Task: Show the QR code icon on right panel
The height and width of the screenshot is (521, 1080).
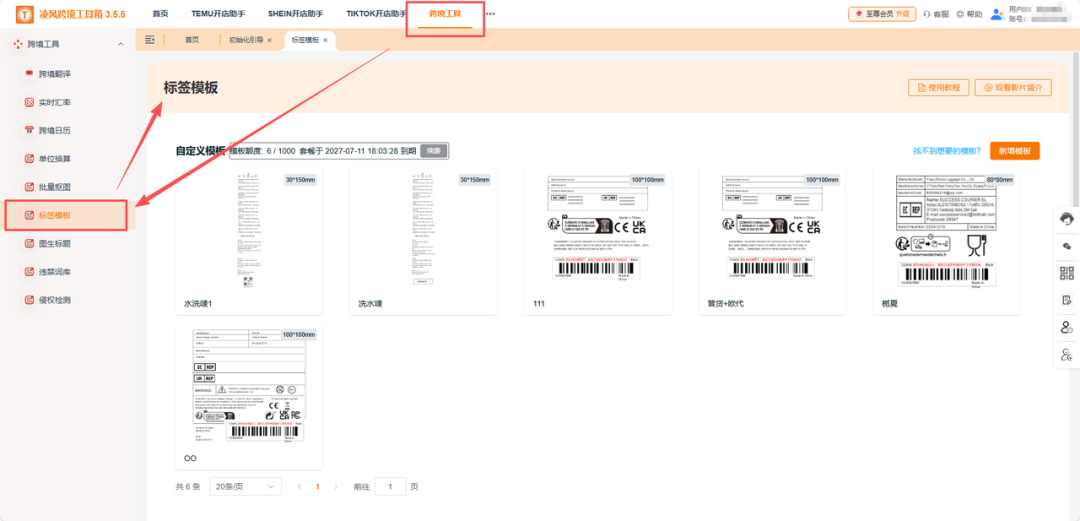Action: [x=1067, y=273]
